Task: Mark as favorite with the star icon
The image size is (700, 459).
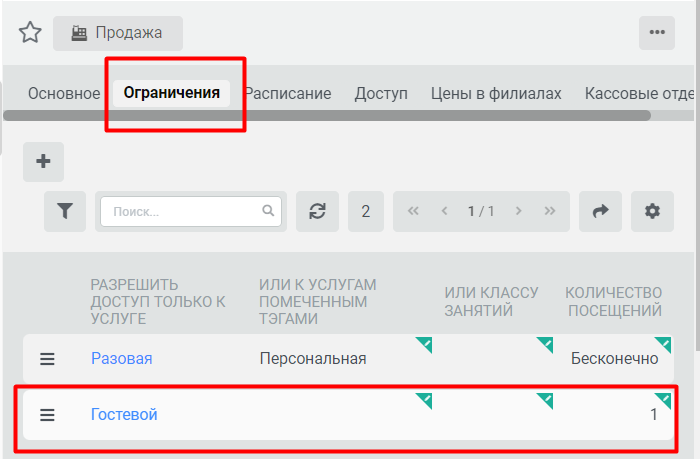Action: (30, 33)
